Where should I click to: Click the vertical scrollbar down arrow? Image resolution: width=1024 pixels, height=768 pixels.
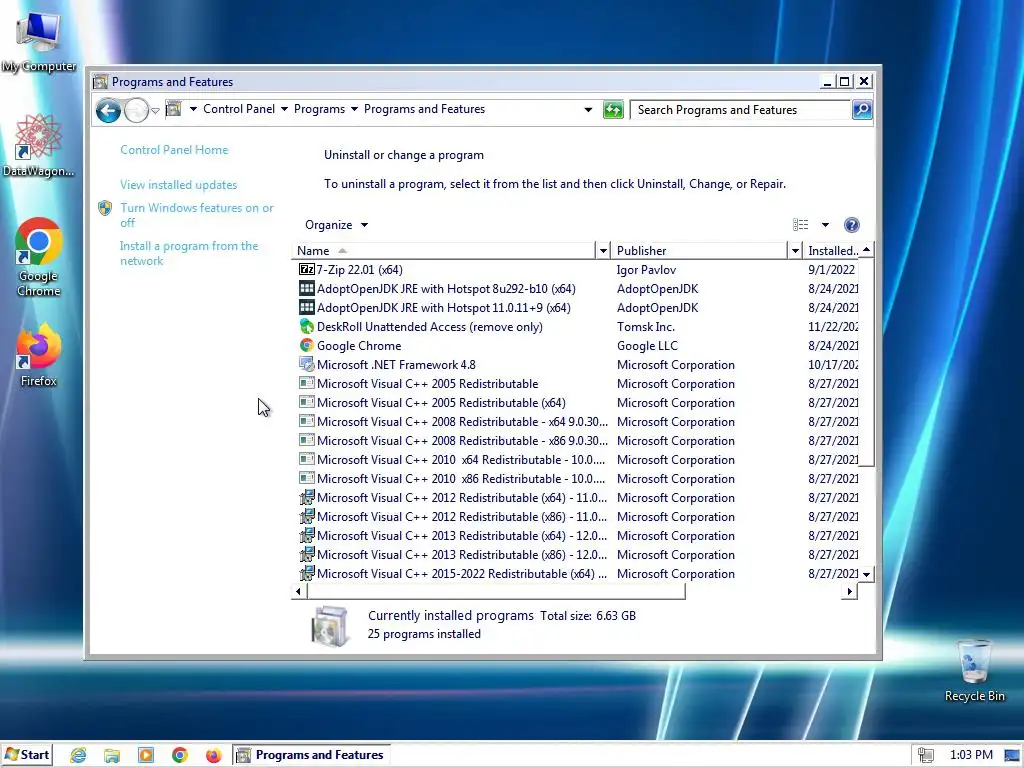point(867,574)
